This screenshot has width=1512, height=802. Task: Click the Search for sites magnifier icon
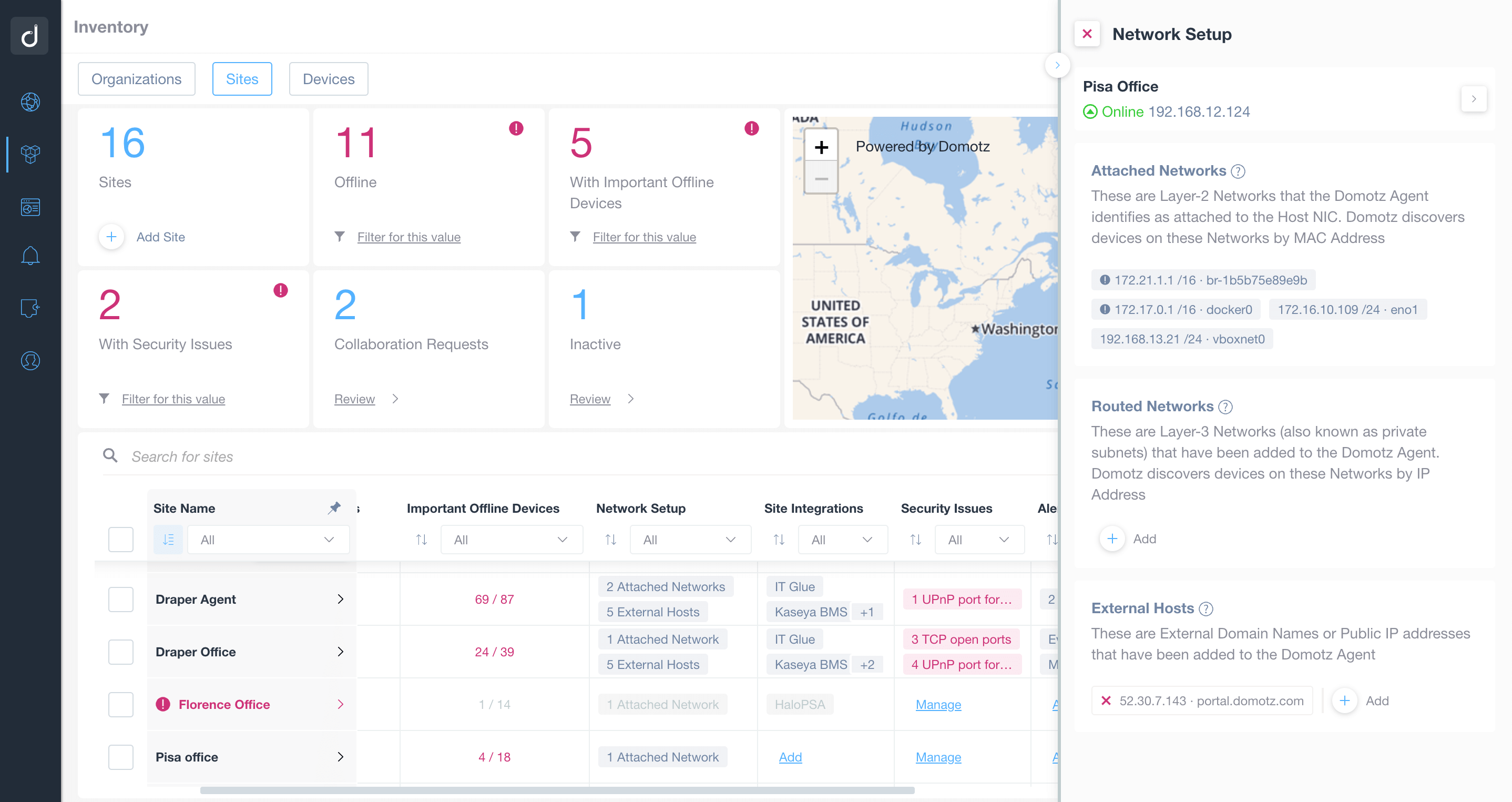coord(110,455)
